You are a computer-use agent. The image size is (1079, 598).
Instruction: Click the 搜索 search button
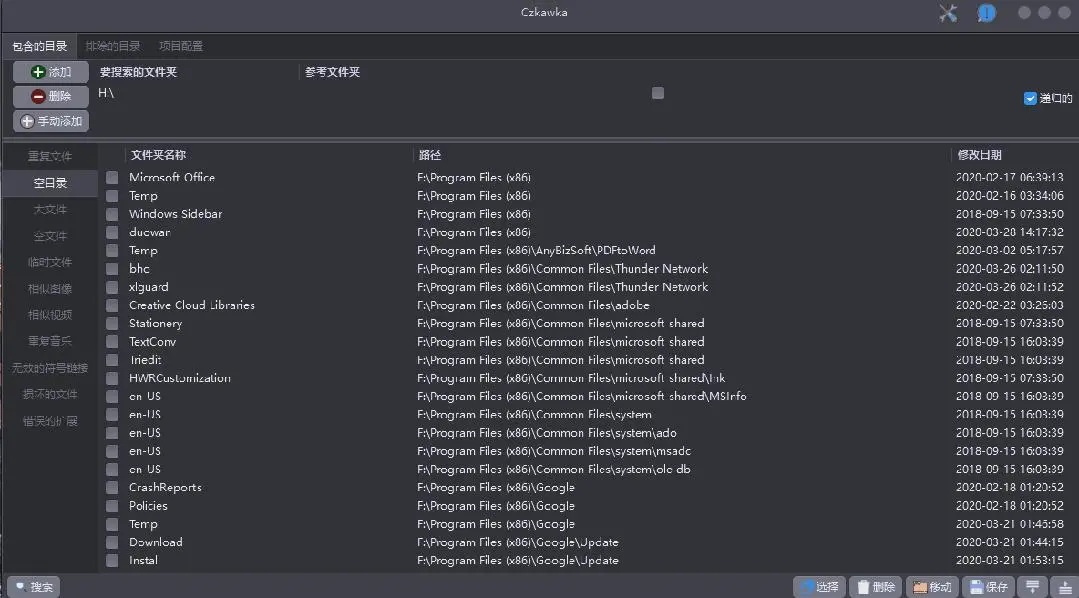click(x=34, y=587)
